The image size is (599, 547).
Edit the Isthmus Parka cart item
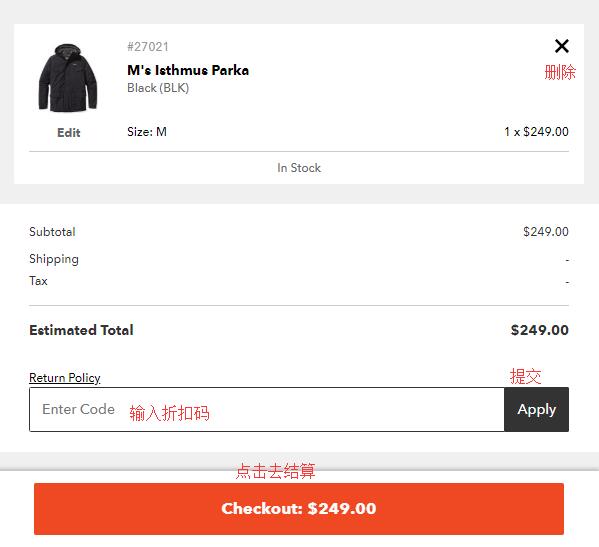pos(69,133)
